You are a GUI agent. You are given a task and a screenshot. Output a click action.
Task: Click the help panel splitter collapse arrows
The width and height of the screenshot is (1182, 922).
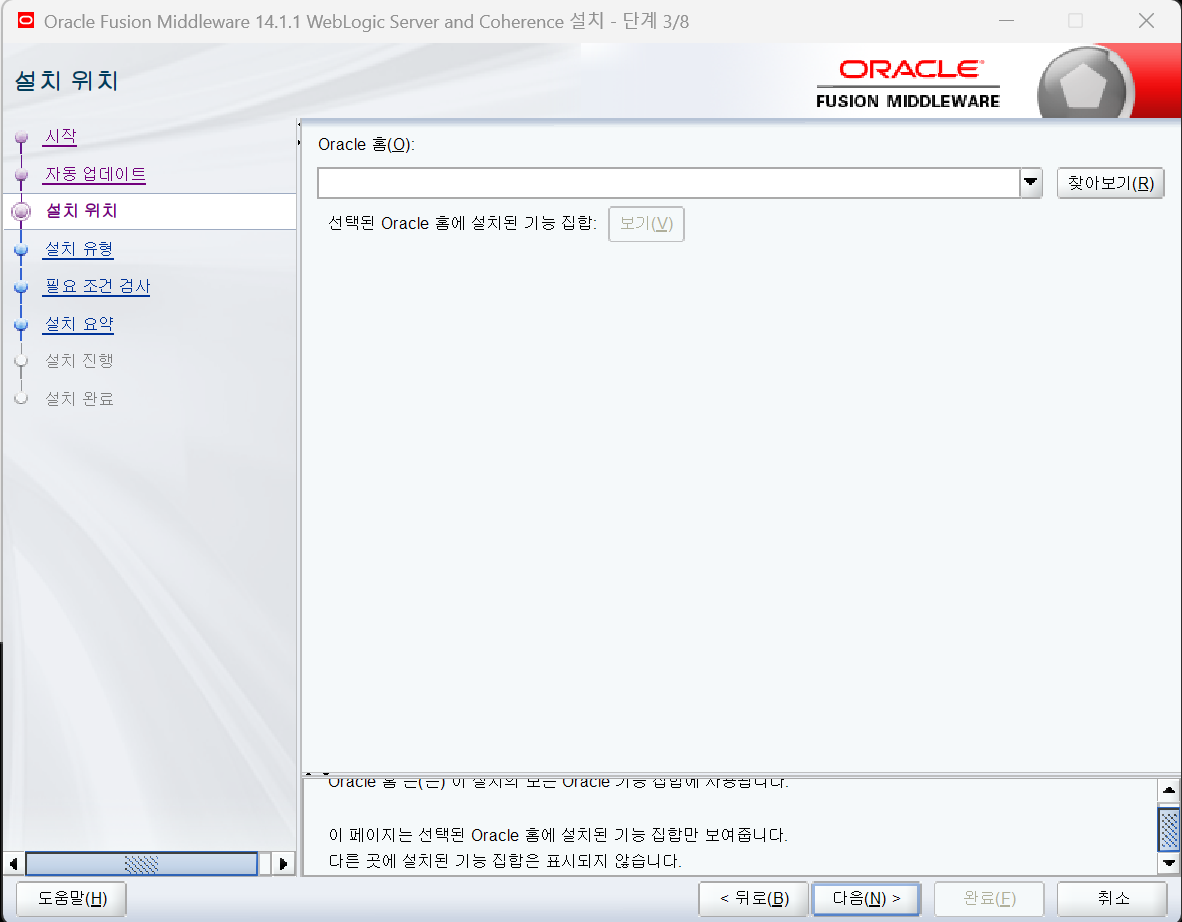317,774
